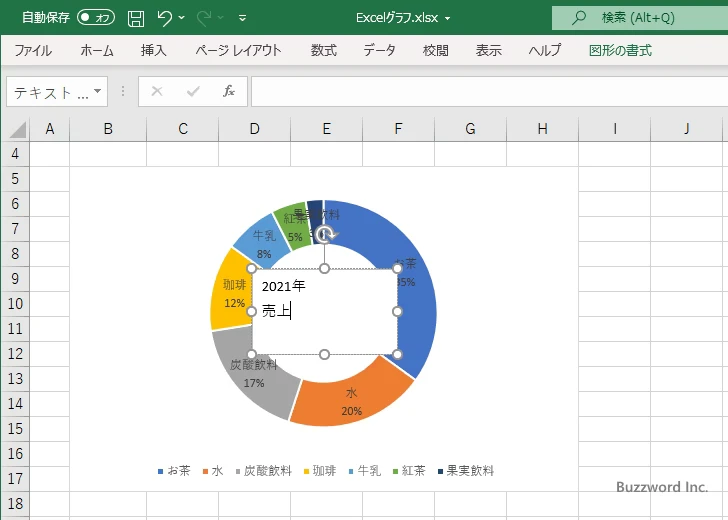This screenshot has width=728, height=520.
Task: Switch to the 図形の書式 tab
Action: click(x=620, y=50)
